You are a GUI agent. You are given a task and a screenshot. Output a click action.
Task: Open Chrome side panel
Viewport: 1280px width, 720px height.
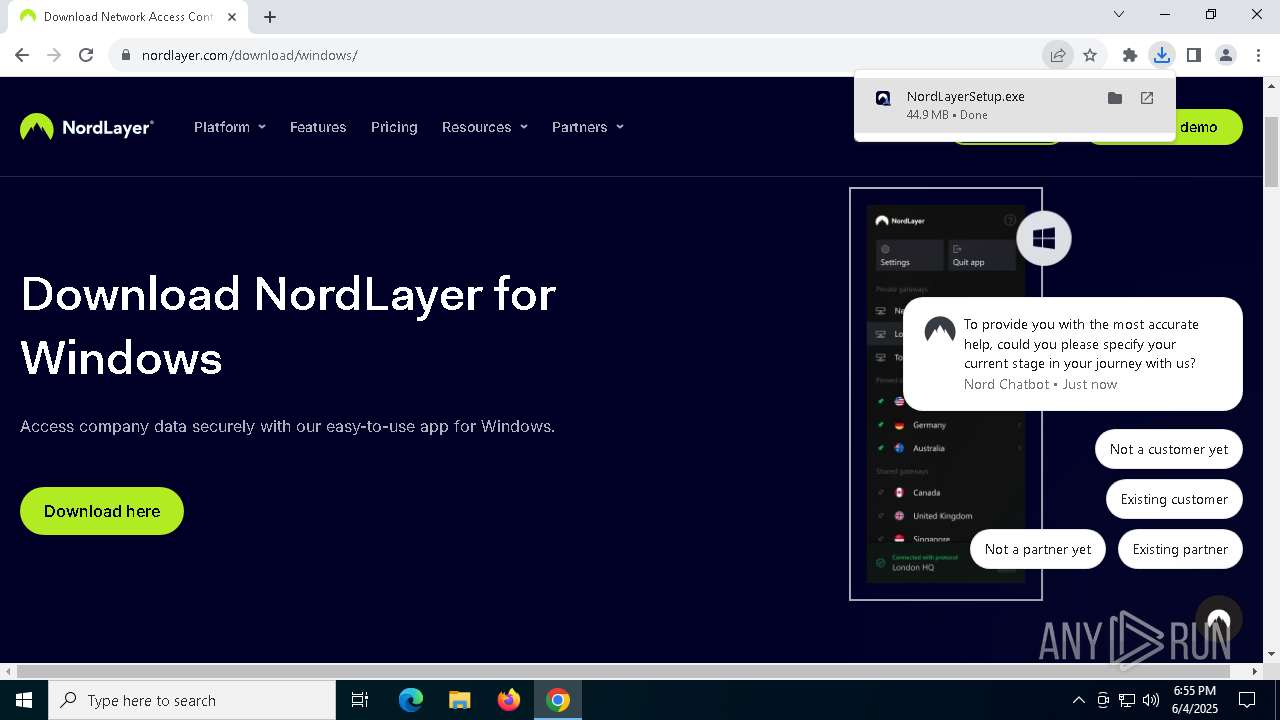pyautogui.click(x=1194, y=55)
